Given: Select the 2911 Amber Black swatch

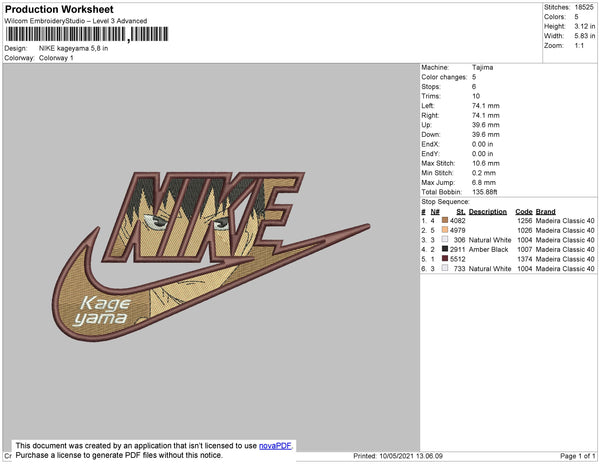Looking at the screenshot, I should (x=445, y=249).
